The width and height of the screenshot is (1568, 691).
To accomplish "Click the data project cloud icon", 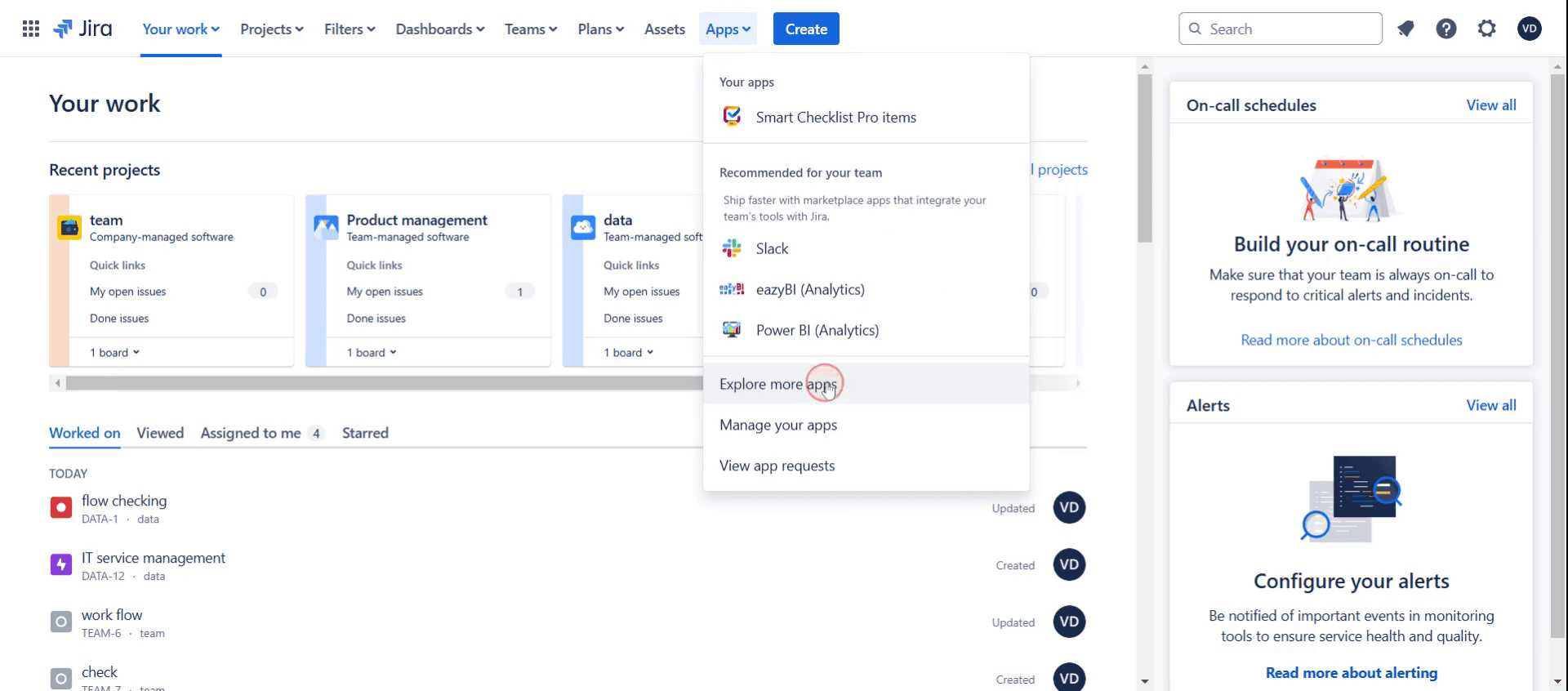I will tap(583, 227).
